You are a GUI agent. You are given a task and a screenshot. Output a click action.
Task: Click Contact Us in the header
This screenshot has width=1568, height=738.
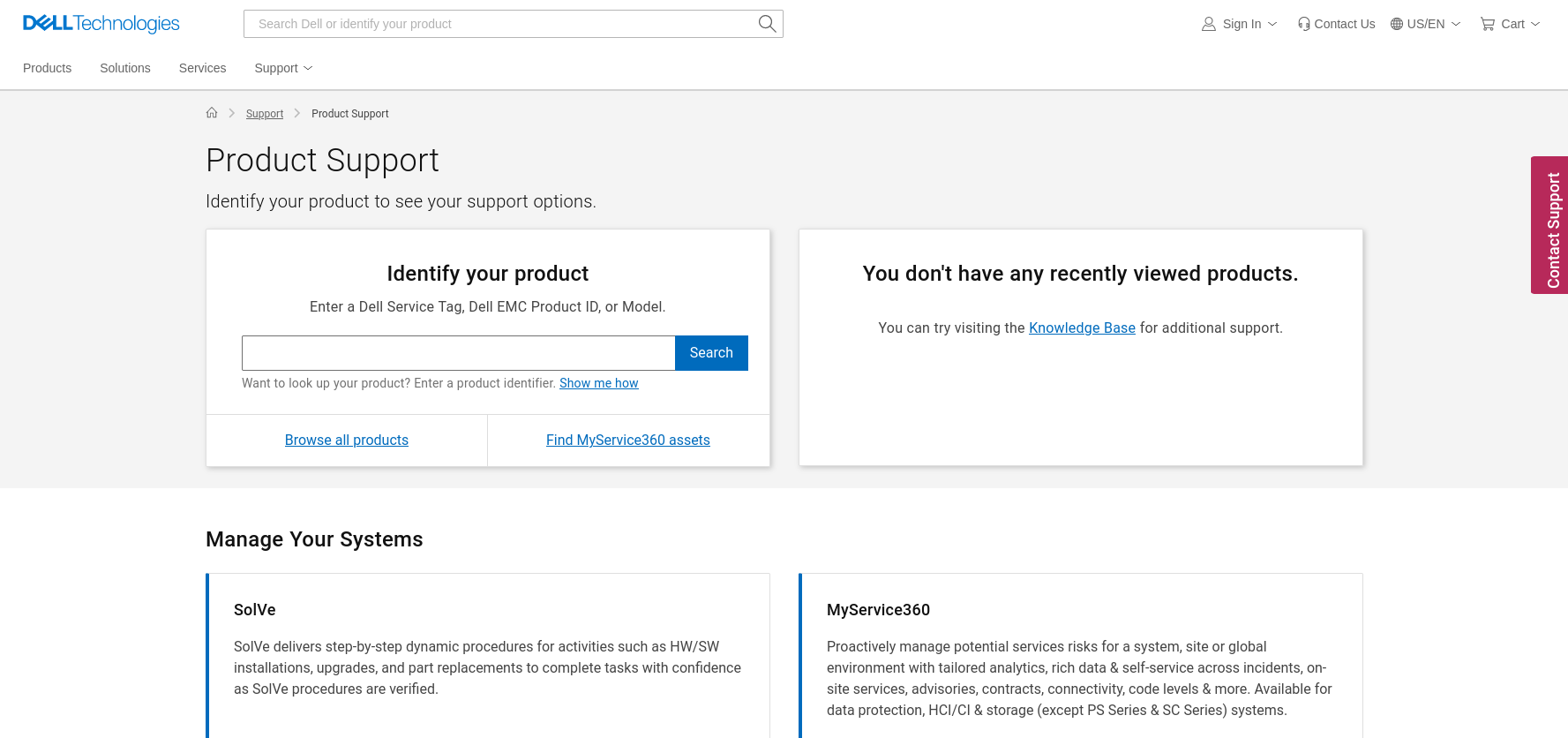[x=1345, y=24]
